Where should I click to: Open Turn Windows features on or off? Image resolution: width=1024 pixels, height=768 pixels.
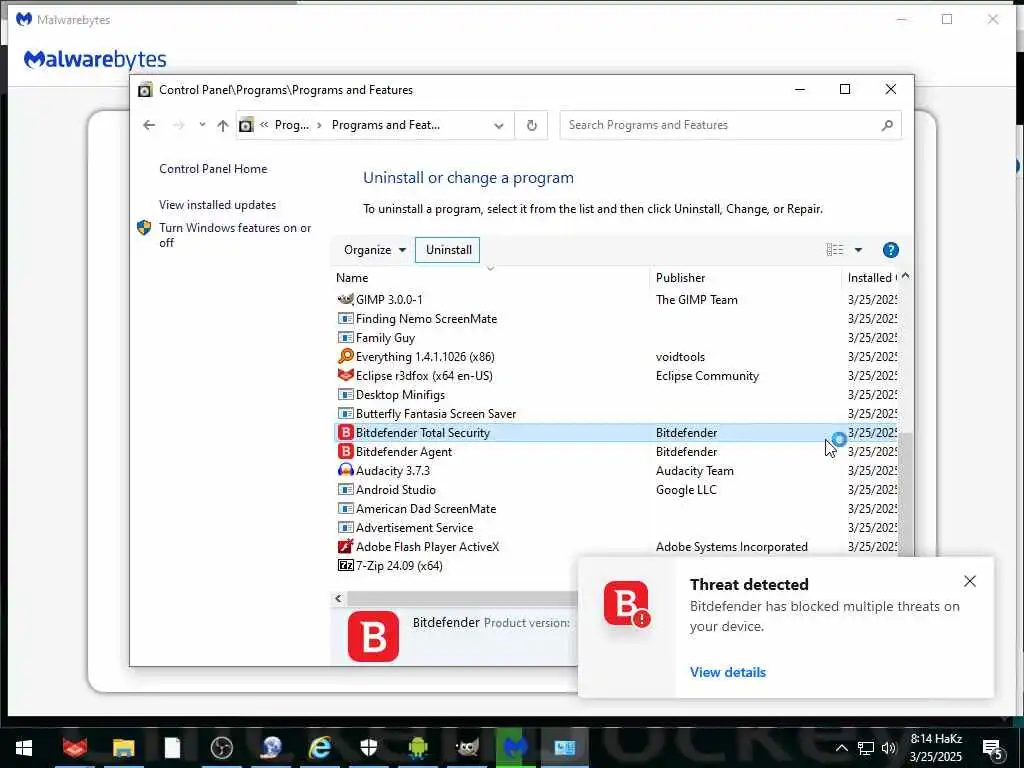(235, 235)
